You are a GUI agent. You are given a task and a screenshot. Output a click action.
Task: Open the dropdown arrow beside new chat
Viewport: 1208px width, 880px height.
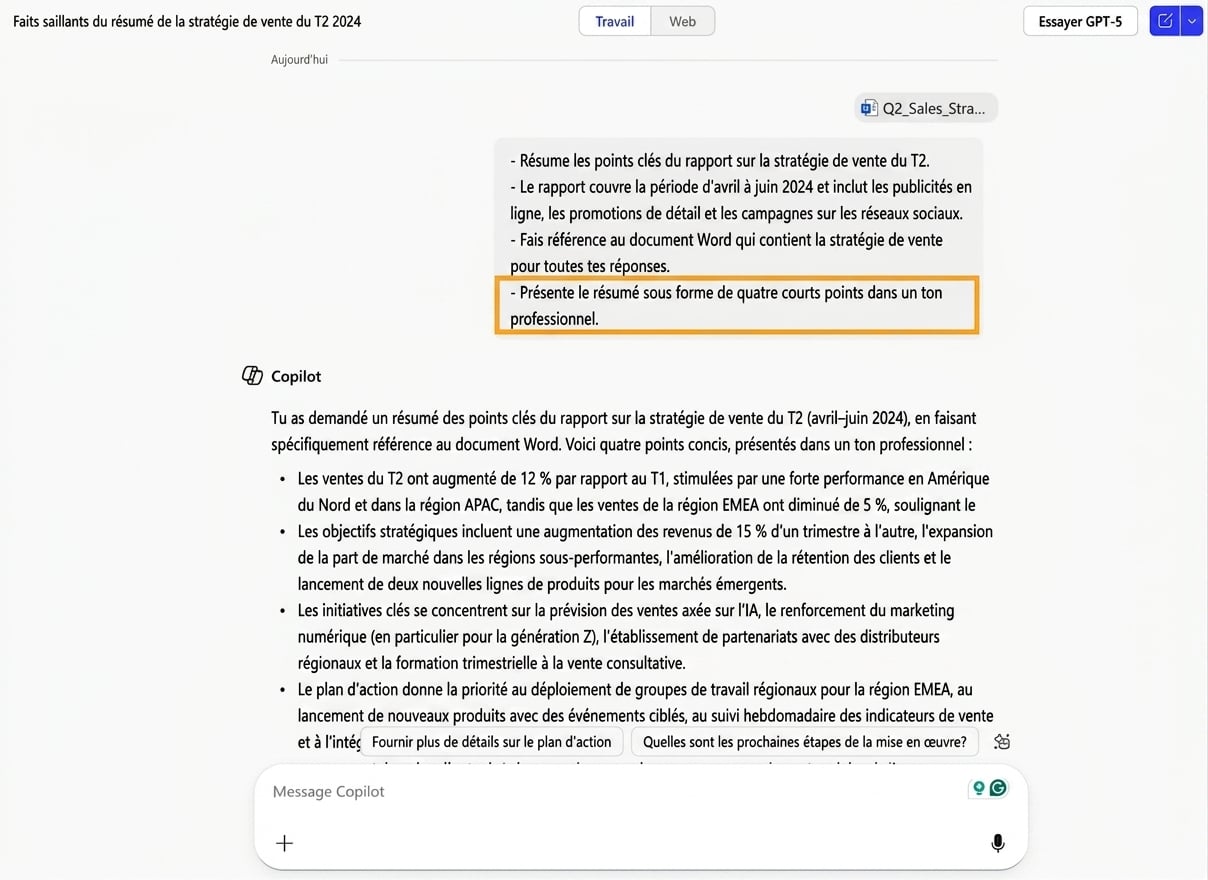[1191, 21]
